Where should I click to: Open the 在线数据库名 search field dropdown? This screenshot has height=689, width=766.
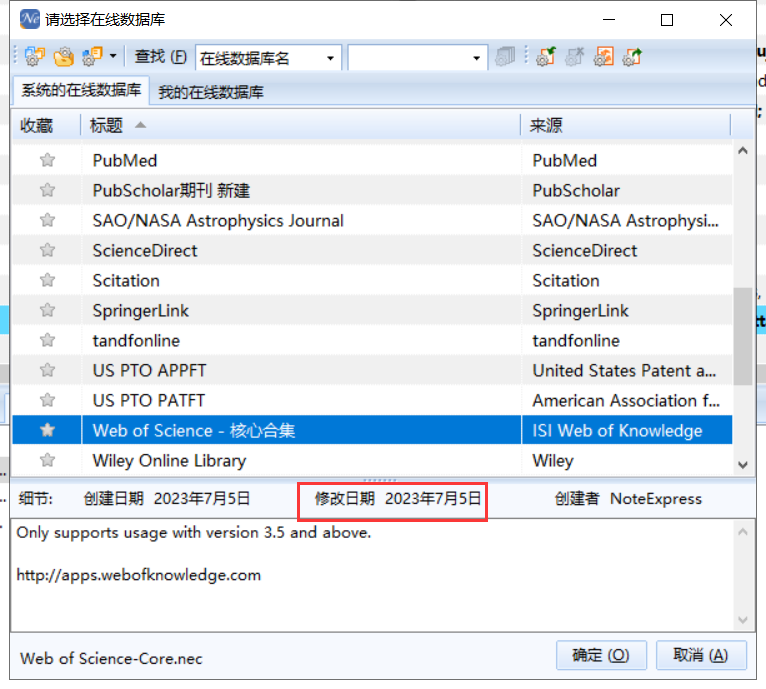point(330,58)
